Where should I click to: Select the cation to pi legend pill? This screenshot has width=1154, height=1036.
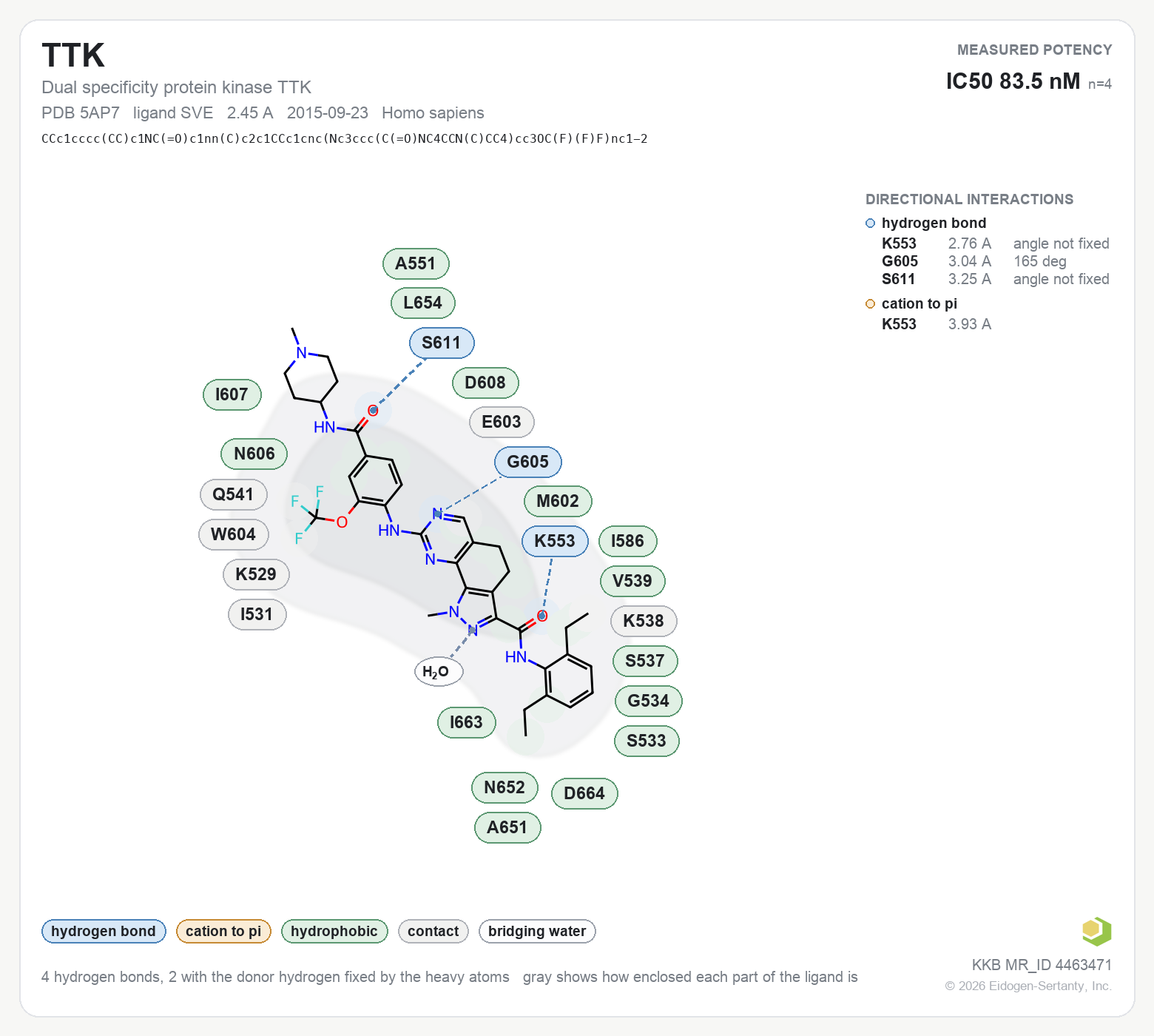(223, 931)
